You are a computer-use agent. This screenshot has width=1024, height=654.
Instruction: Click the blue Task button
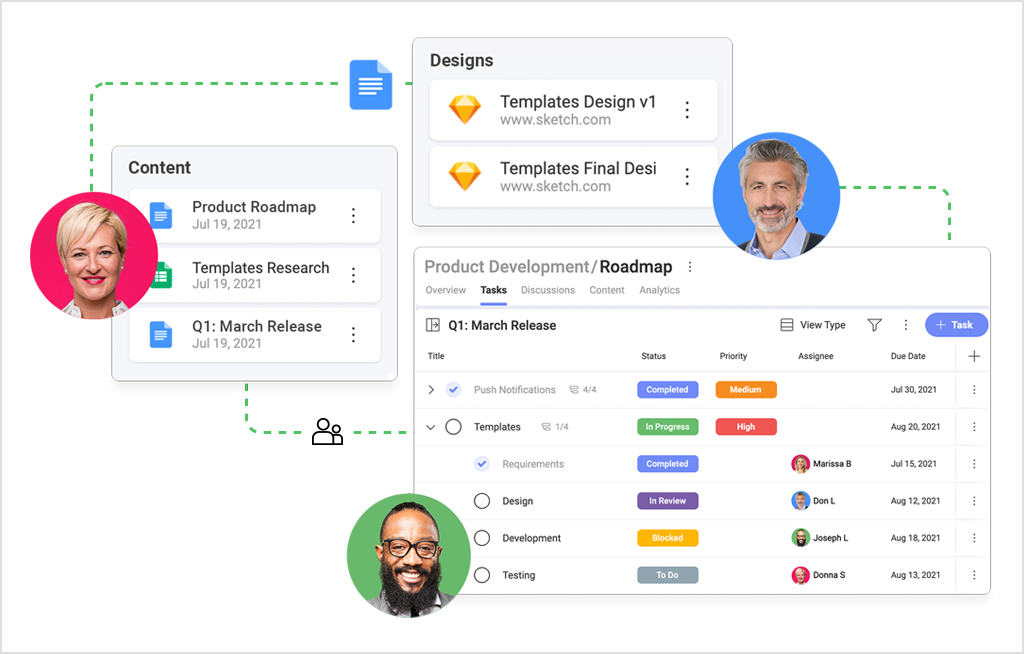point(956,324)
